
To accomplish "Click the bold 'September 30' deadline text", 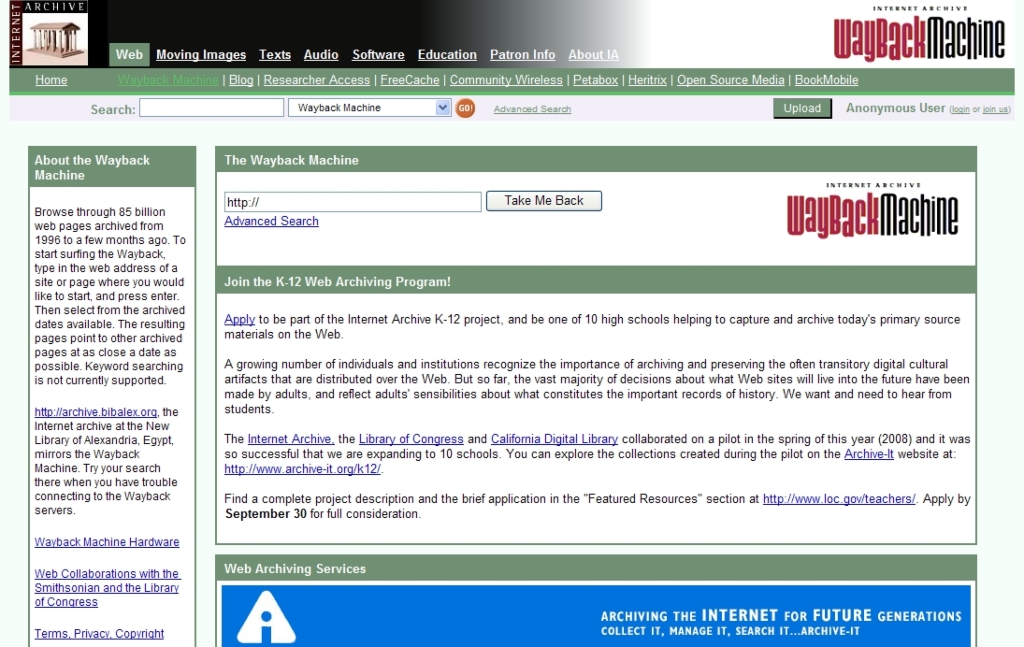I will 266,514.
